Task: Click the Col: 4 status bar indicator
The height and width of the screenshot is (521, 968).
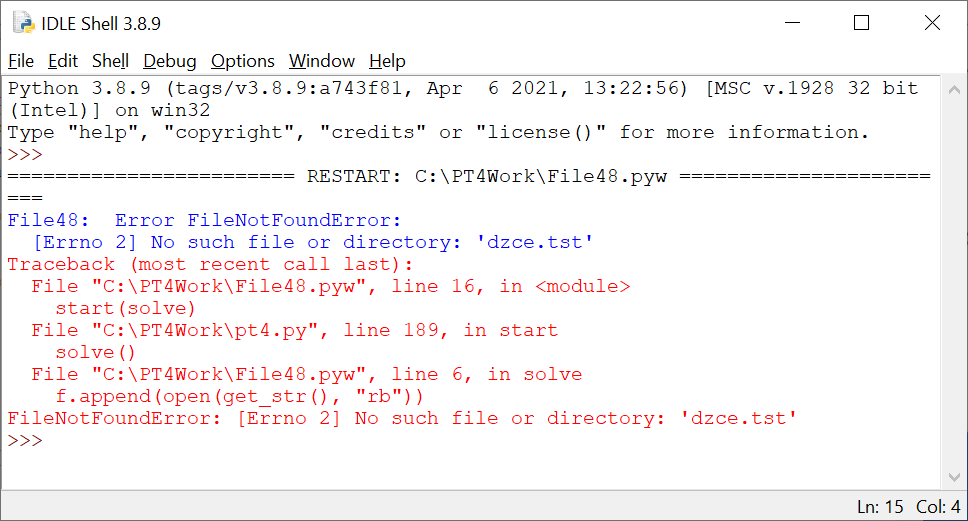Action: pos(938,507)
